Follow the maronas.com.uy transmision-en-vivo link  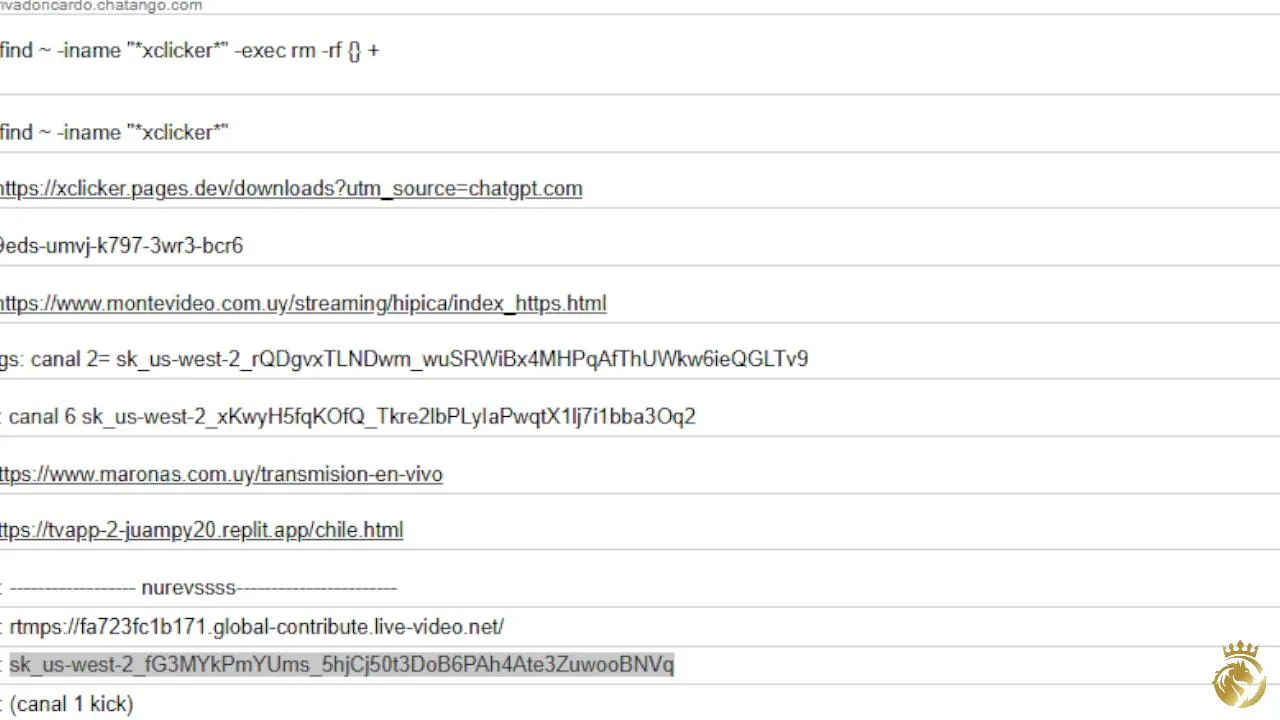[x=221, y=474]
